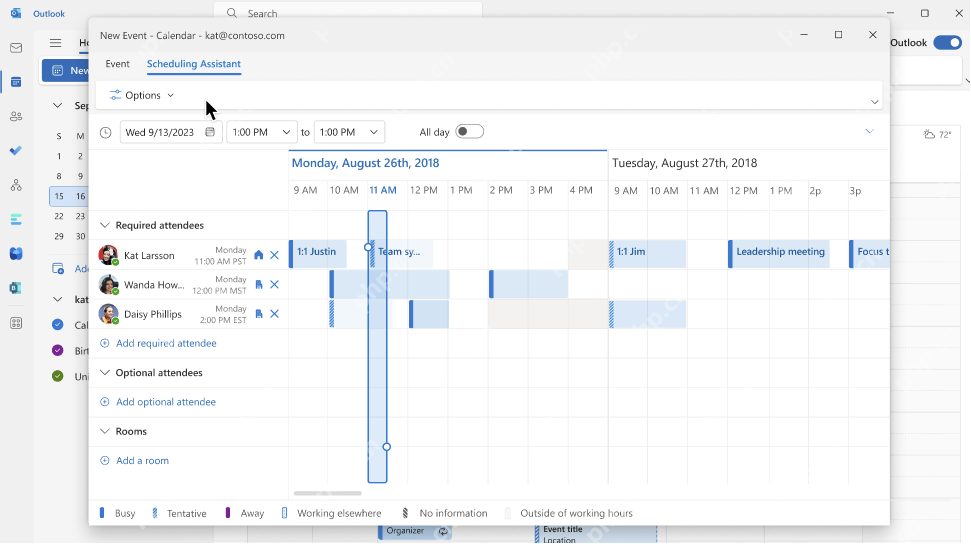The height and width of the screenshot is (544, 971).
Task: Click the Monday, August 26th, 2018 header
Action: tap(365, 163)
